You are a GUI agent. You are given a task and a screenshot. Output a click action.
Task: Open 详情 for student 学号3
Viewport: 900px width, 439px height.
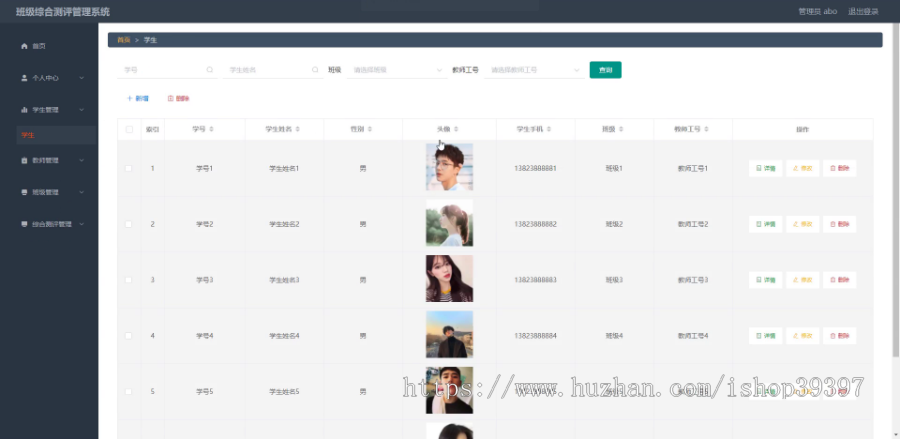point(766,279)
